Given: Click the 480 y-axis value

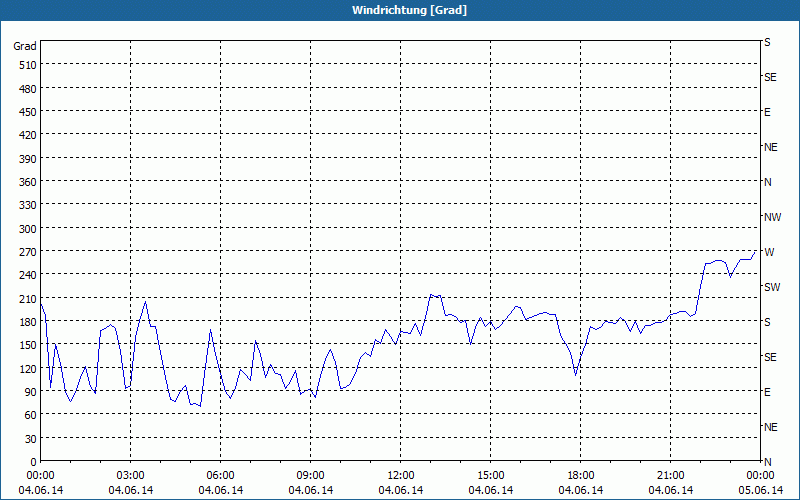Looking at the screenshot, I should tap(28, 89).
